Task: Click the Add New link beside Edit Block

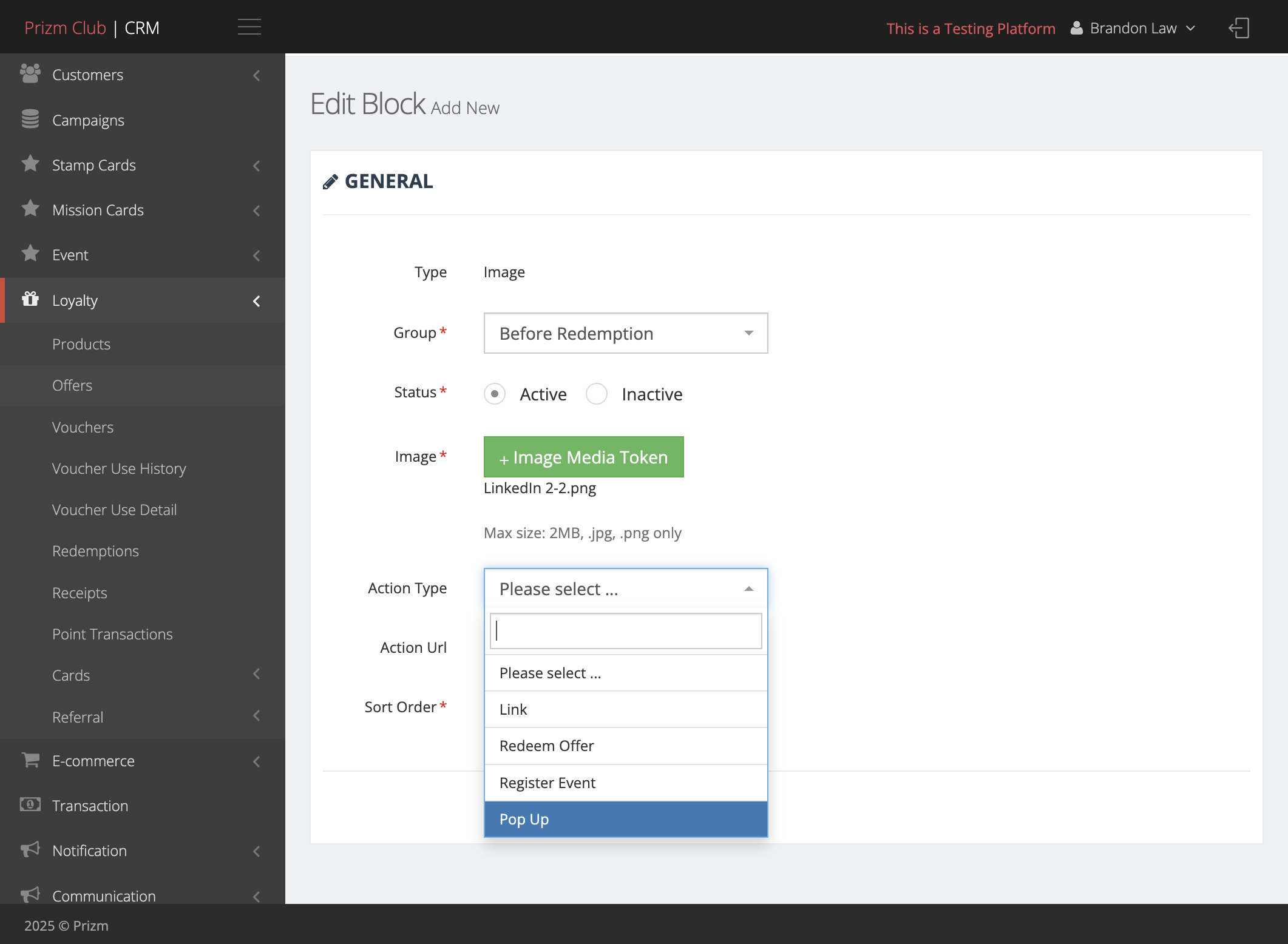Action: [465, 108]
